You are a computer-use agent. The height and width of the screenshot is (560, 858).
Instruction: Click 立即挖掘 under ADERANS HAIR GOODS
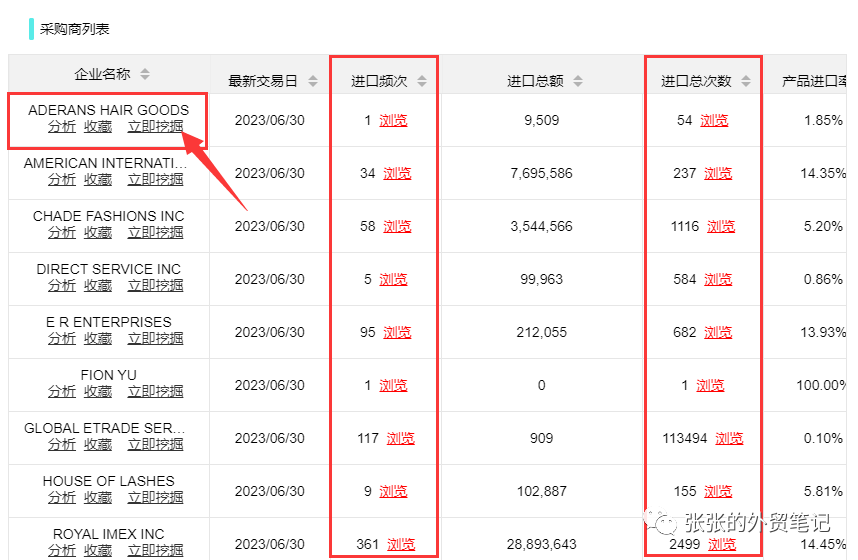(155, 126)
